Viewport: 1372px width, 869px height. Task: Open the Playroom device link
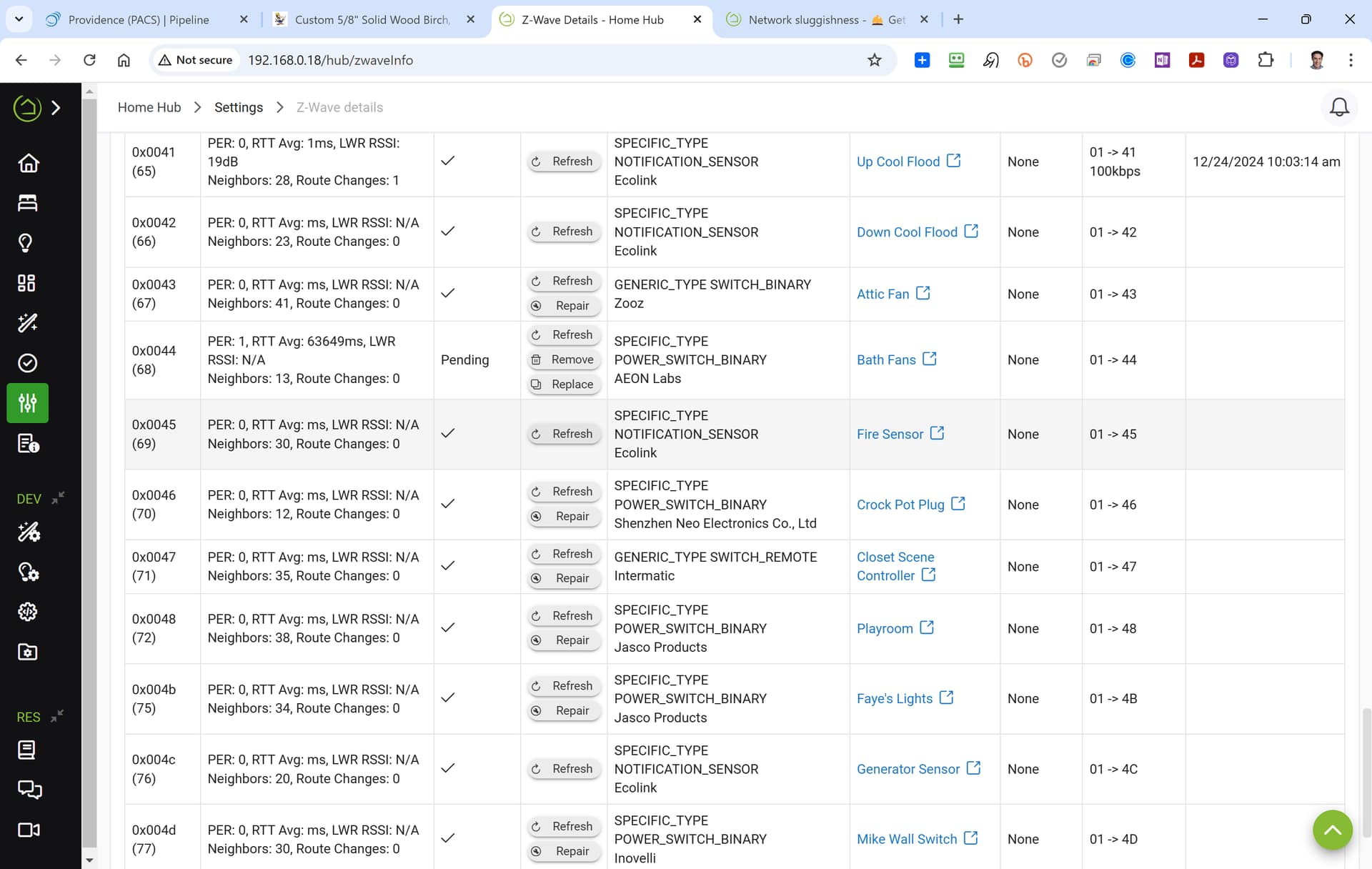[885, 628]
